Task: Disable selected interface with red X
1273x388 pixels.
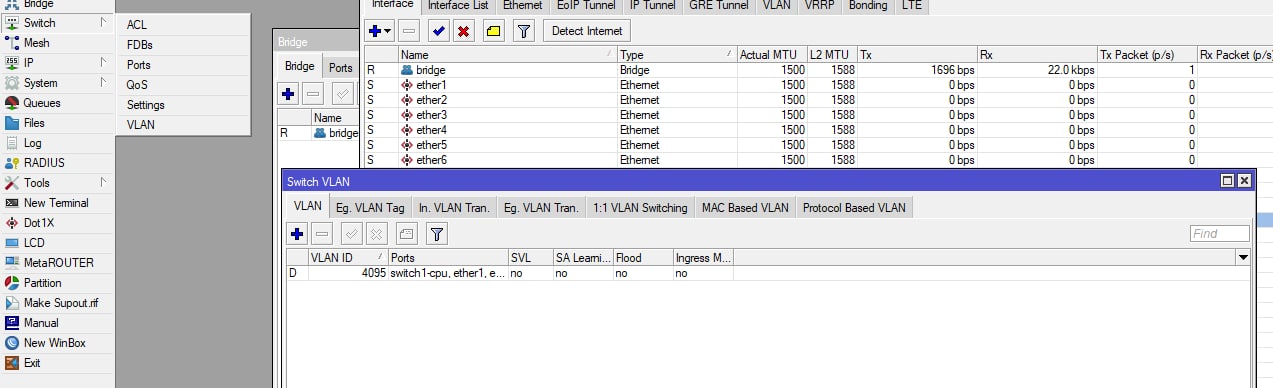Action: point(463,31)
